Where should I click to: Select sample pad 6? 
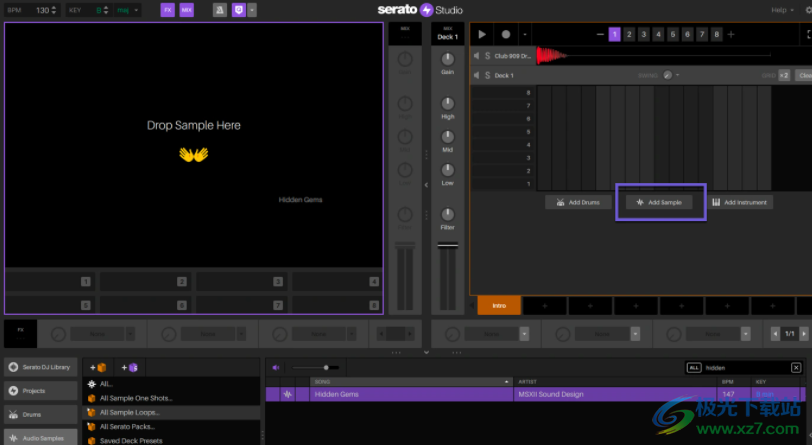[146, 305]
